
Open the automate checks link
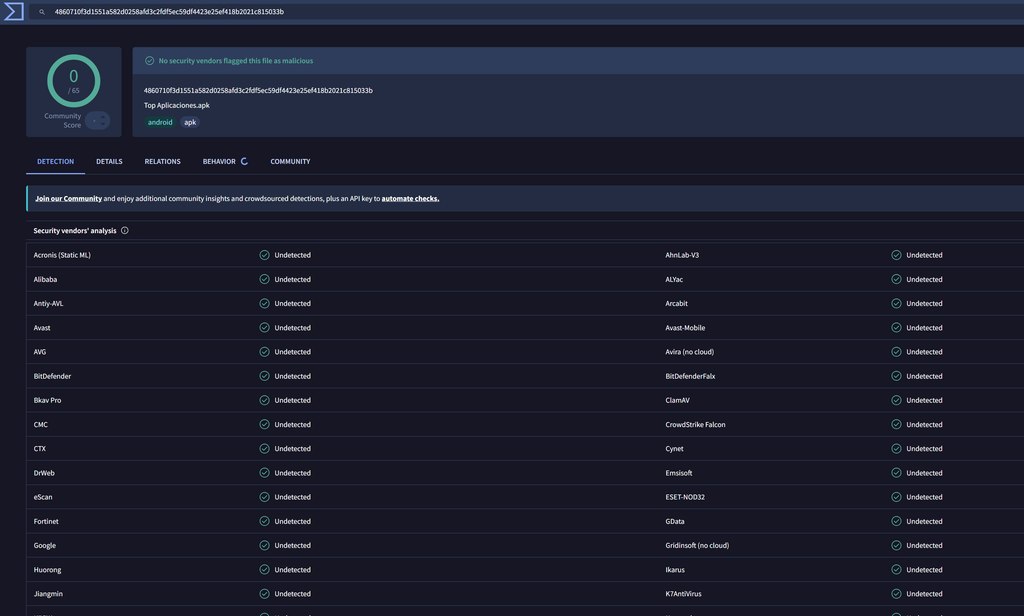tap(410, 199)
